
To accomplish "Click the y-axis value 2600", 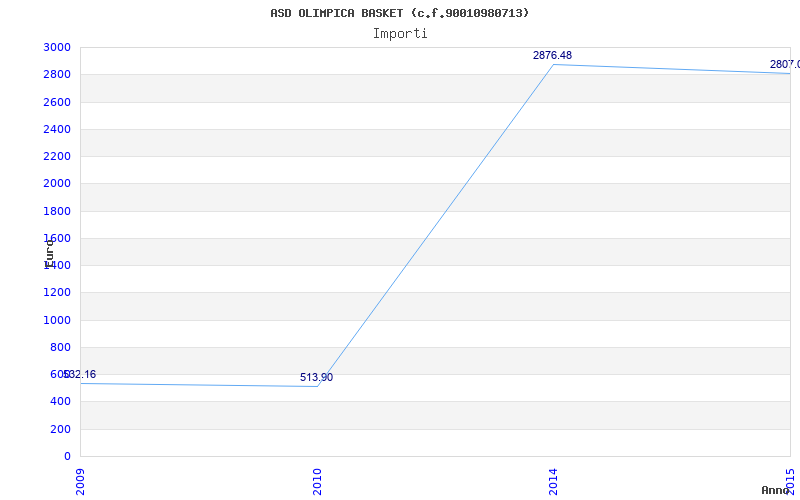I will coord(57,102).
